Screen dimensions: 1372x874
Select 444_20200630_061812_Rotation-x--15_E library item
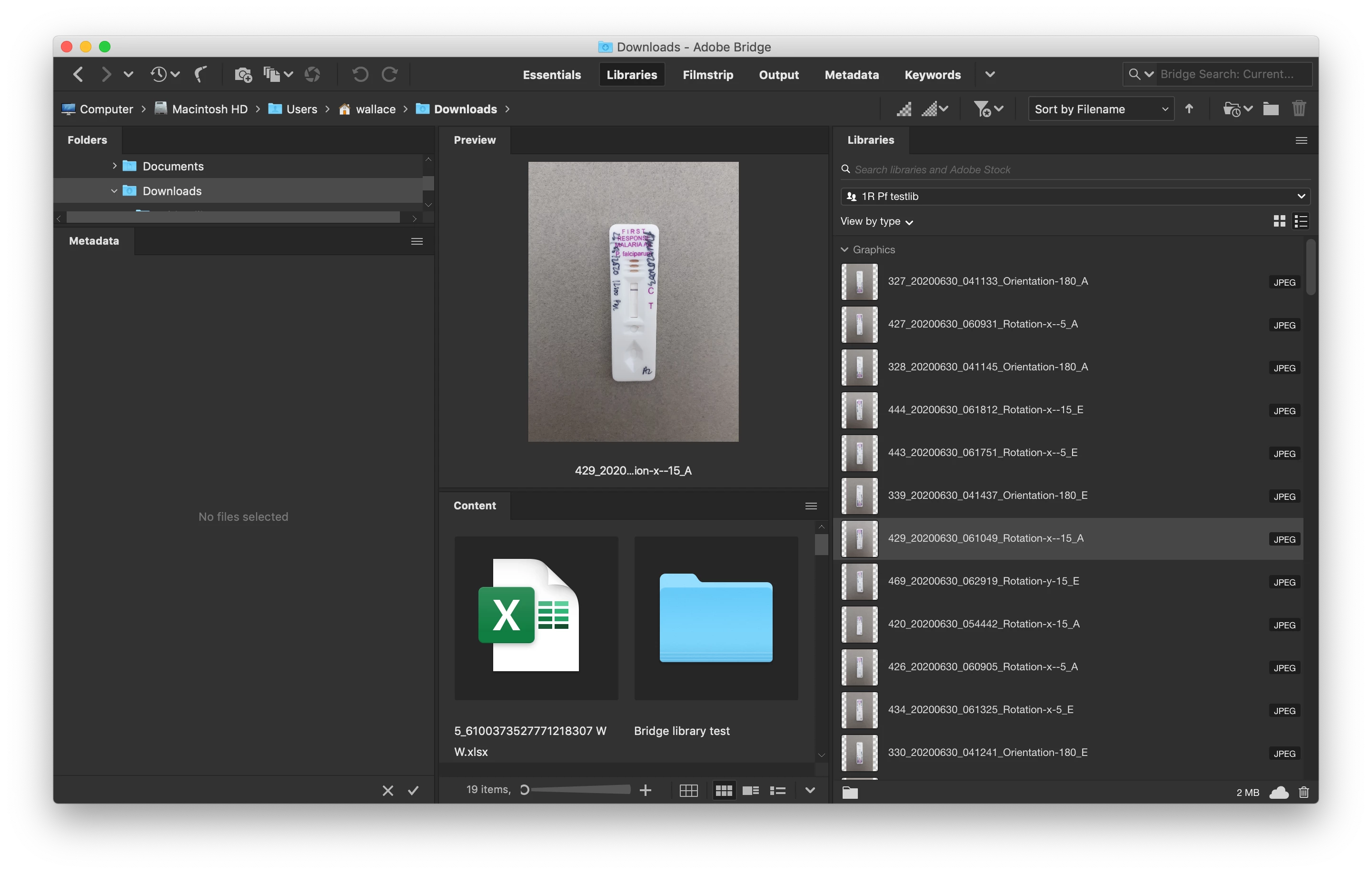(x=985, y=410)
